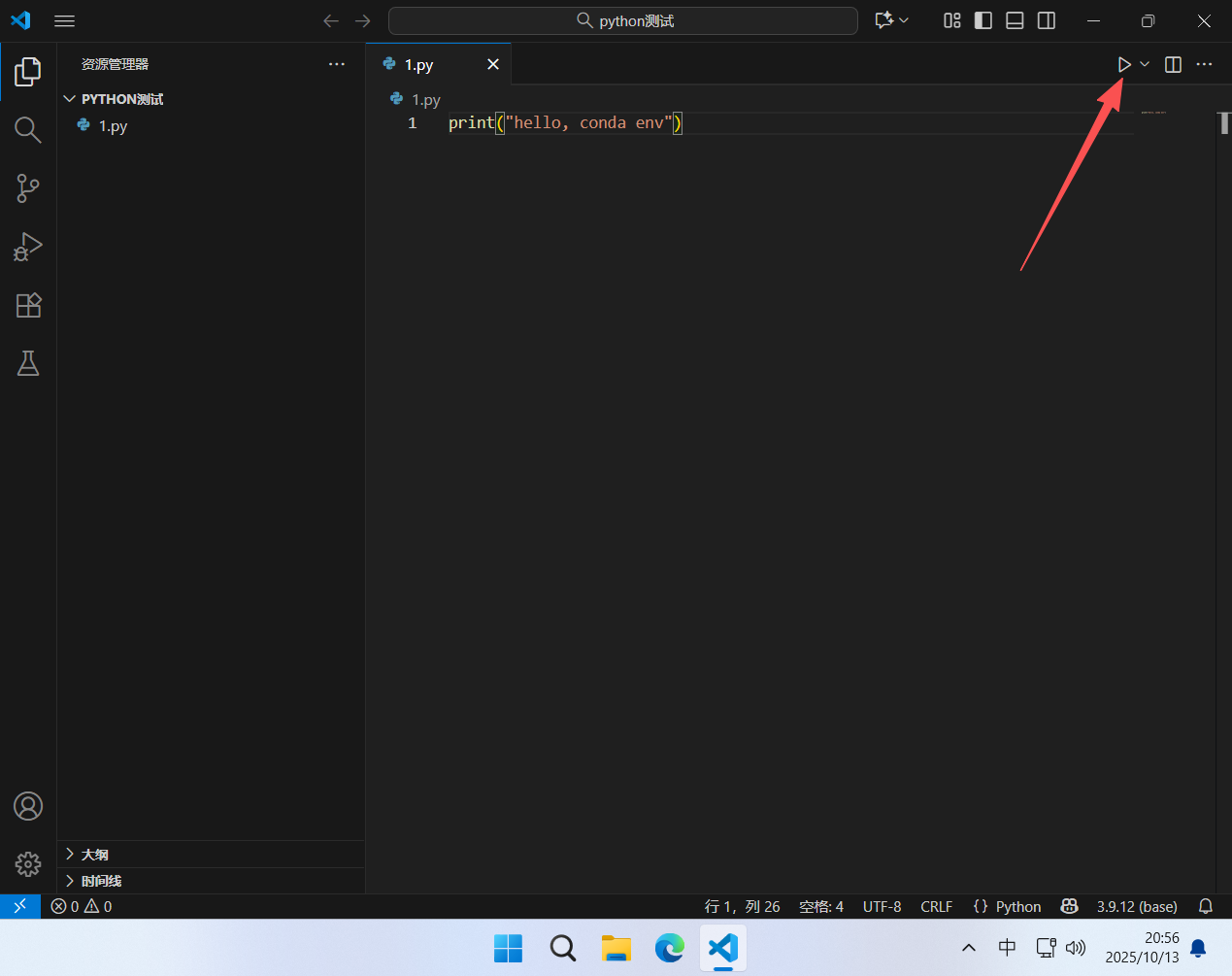Go back with the left arrow
The image size is (1232, 976).
(x=331, y=20)
